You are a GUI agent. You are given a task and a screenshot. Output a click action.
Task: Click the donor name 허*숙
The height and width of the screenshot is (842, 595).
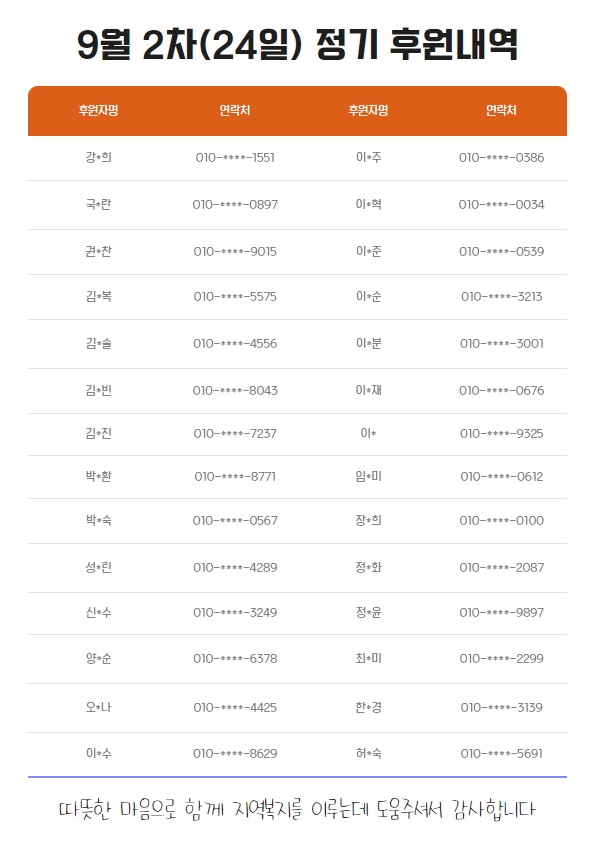pyautogui.click(x=368, y=753)
